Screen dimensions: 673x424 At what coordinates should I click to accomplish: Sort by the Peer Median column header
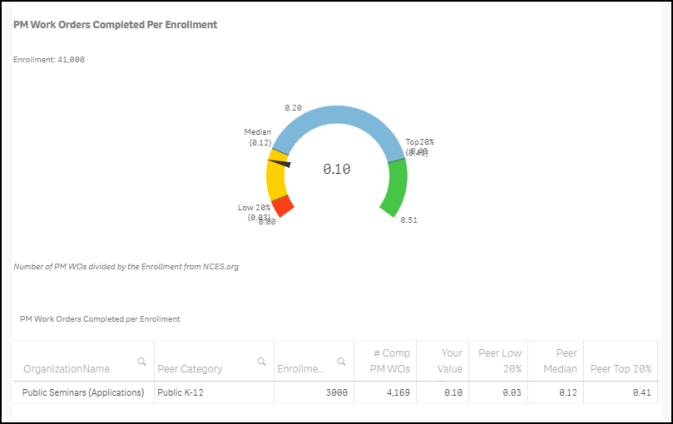tap(560, 361)
